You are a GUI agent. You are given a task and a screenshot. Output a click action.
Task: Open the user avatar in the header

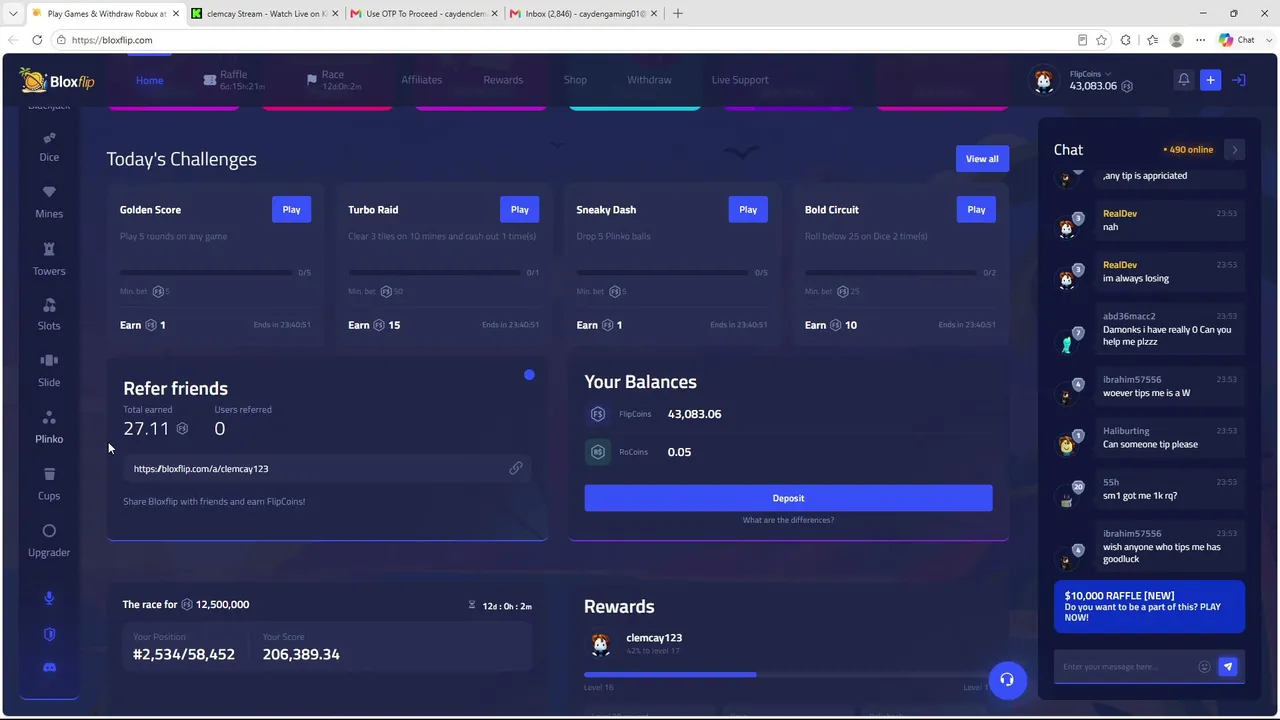(1044, 81)
